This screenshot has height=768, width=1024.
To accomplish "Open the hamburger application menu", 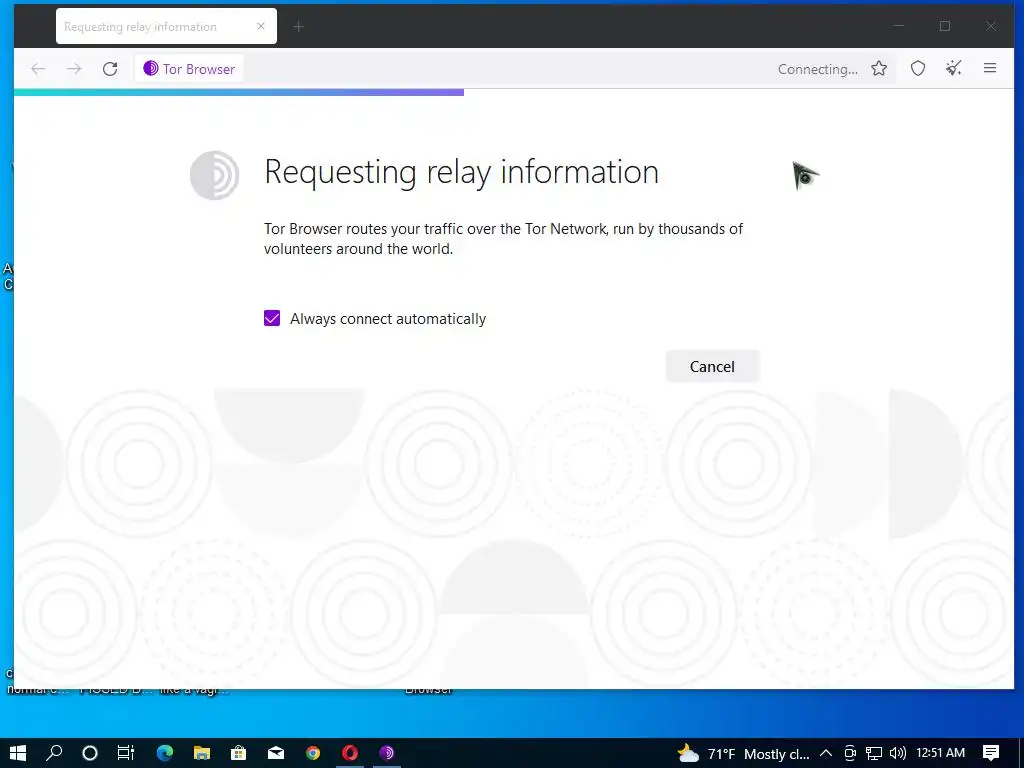I will pyautogui.click(x=990, y=68).
